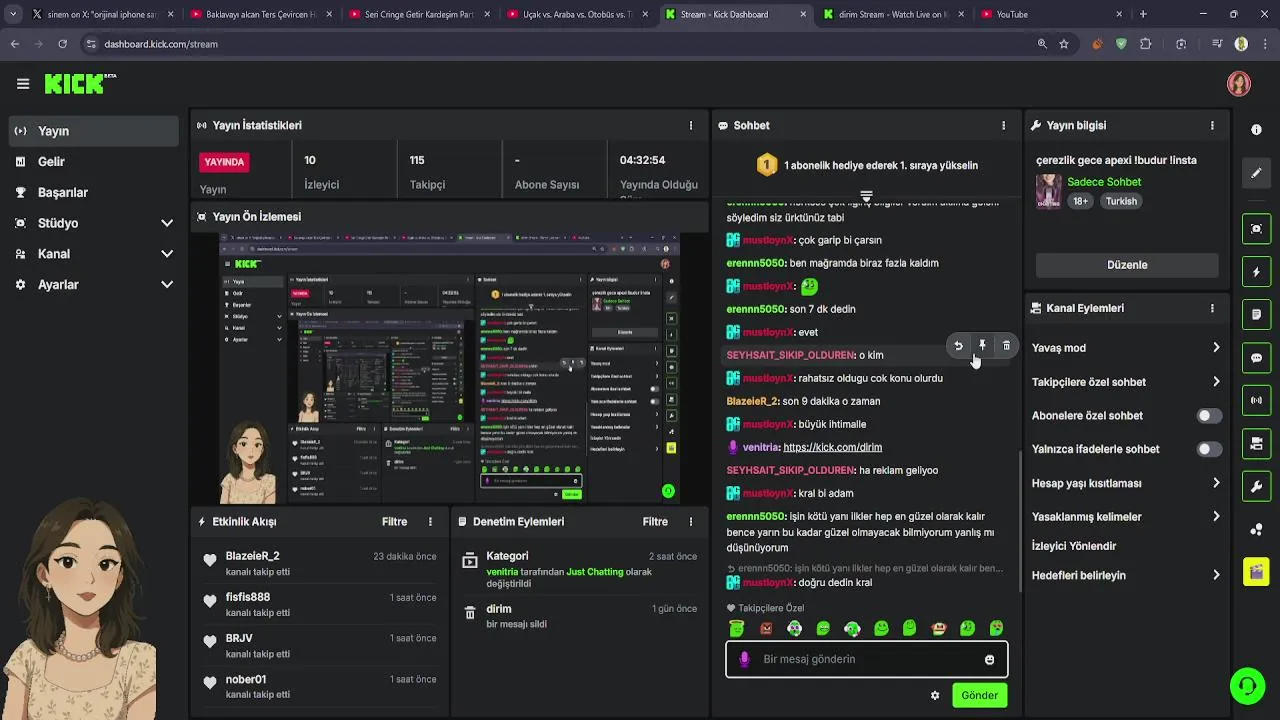Click the stream preview widget icon in right toolbar
Image resolution: width=1280 pixels, height=720 pixels.
tap(1256, 229)
